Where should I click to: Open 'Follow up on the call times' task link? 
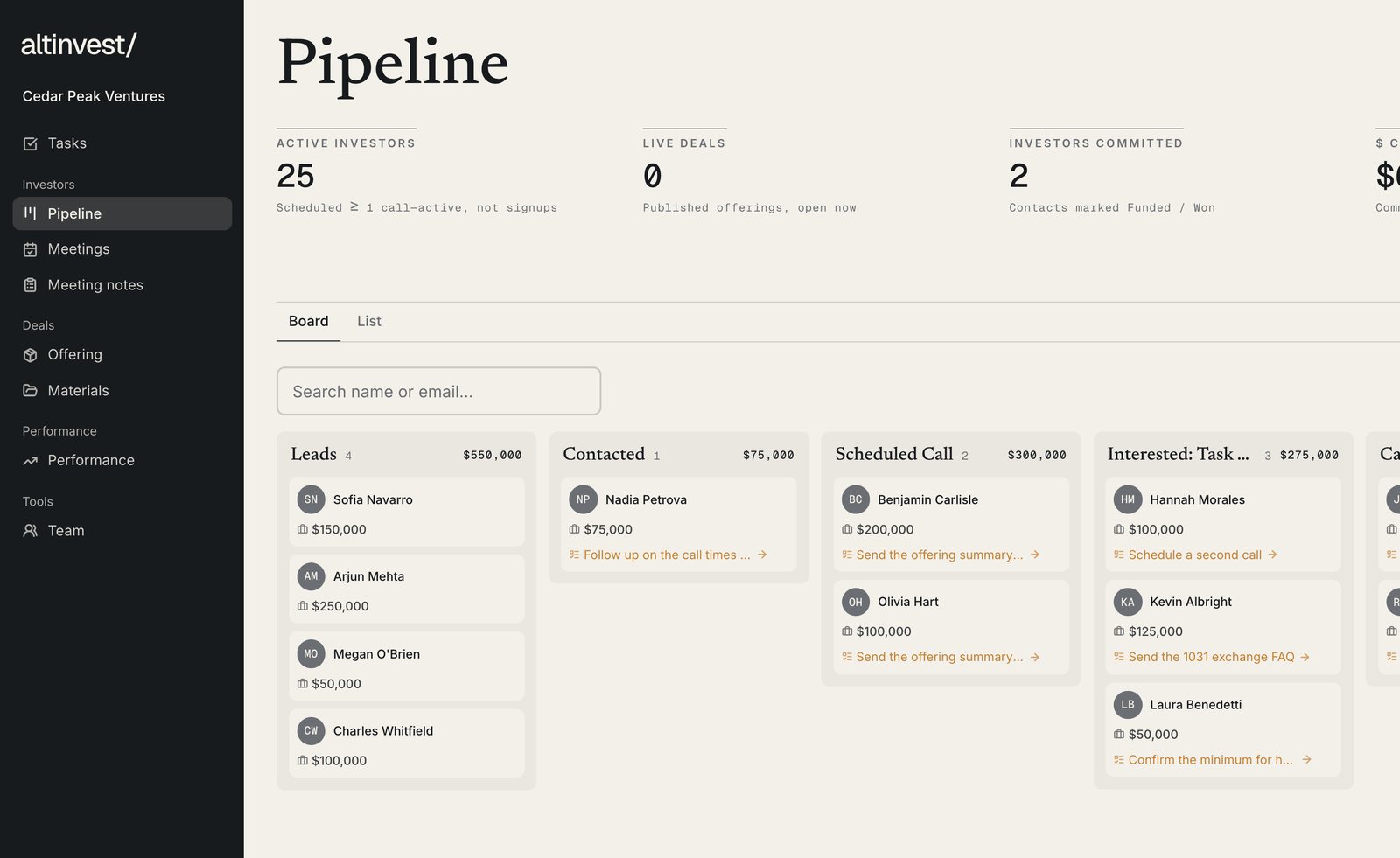pos(668,555)
